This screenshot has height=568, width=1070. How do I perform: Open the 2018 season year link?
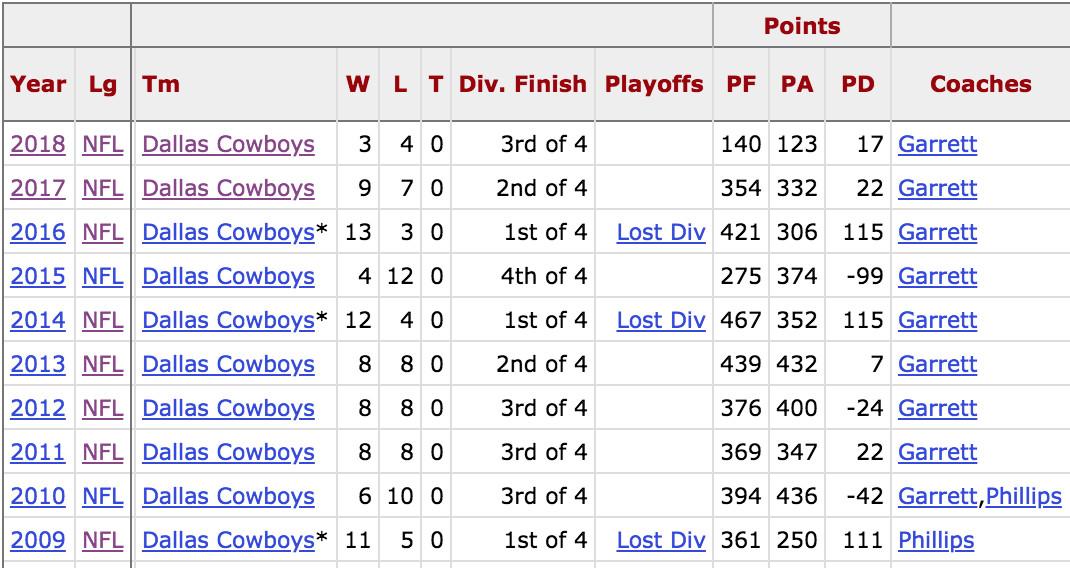click(38, 144)
